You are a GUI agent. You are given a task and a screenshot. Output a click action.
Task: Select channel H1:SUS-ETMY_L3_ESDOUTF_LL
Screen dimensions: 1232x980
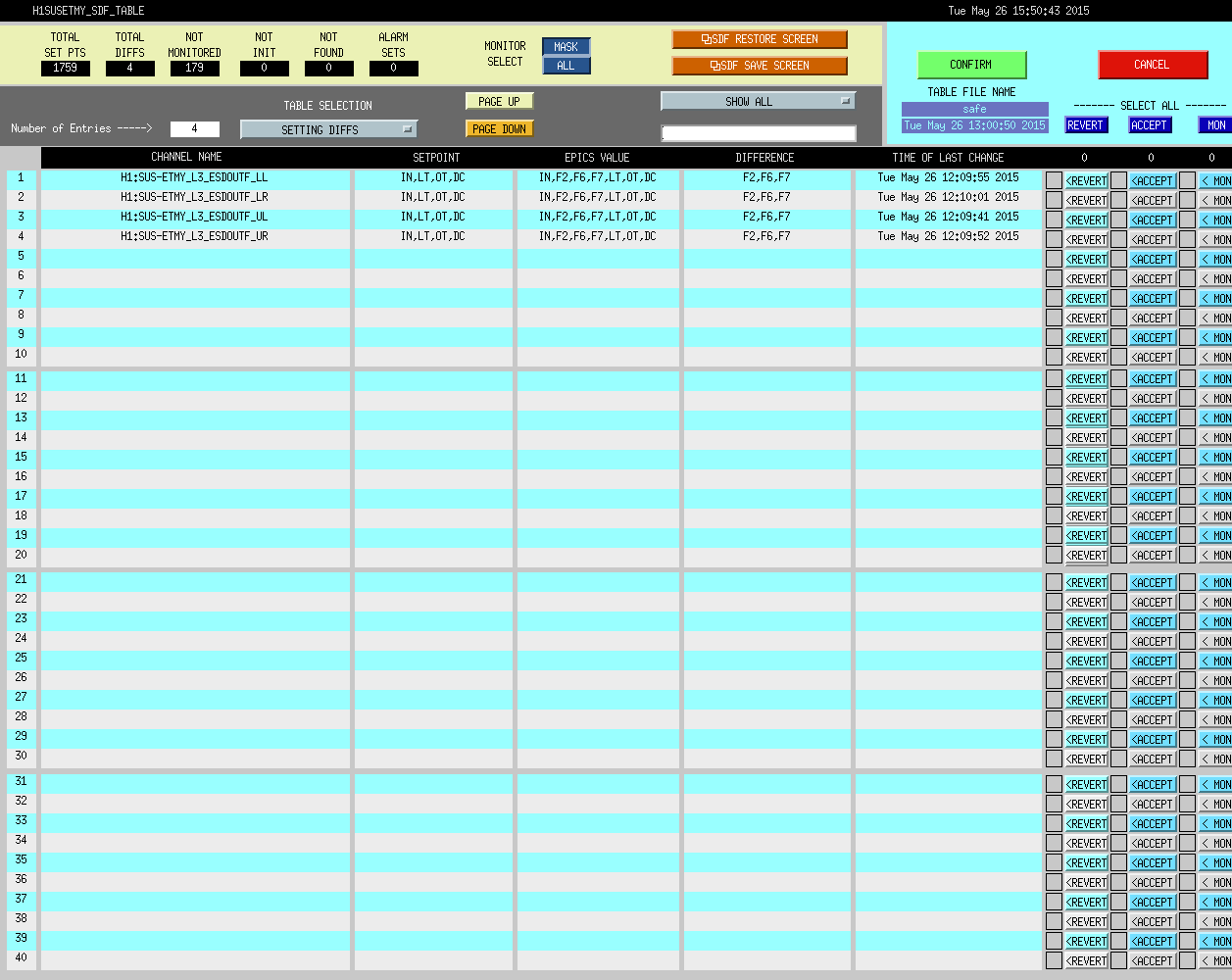(194, 177)
